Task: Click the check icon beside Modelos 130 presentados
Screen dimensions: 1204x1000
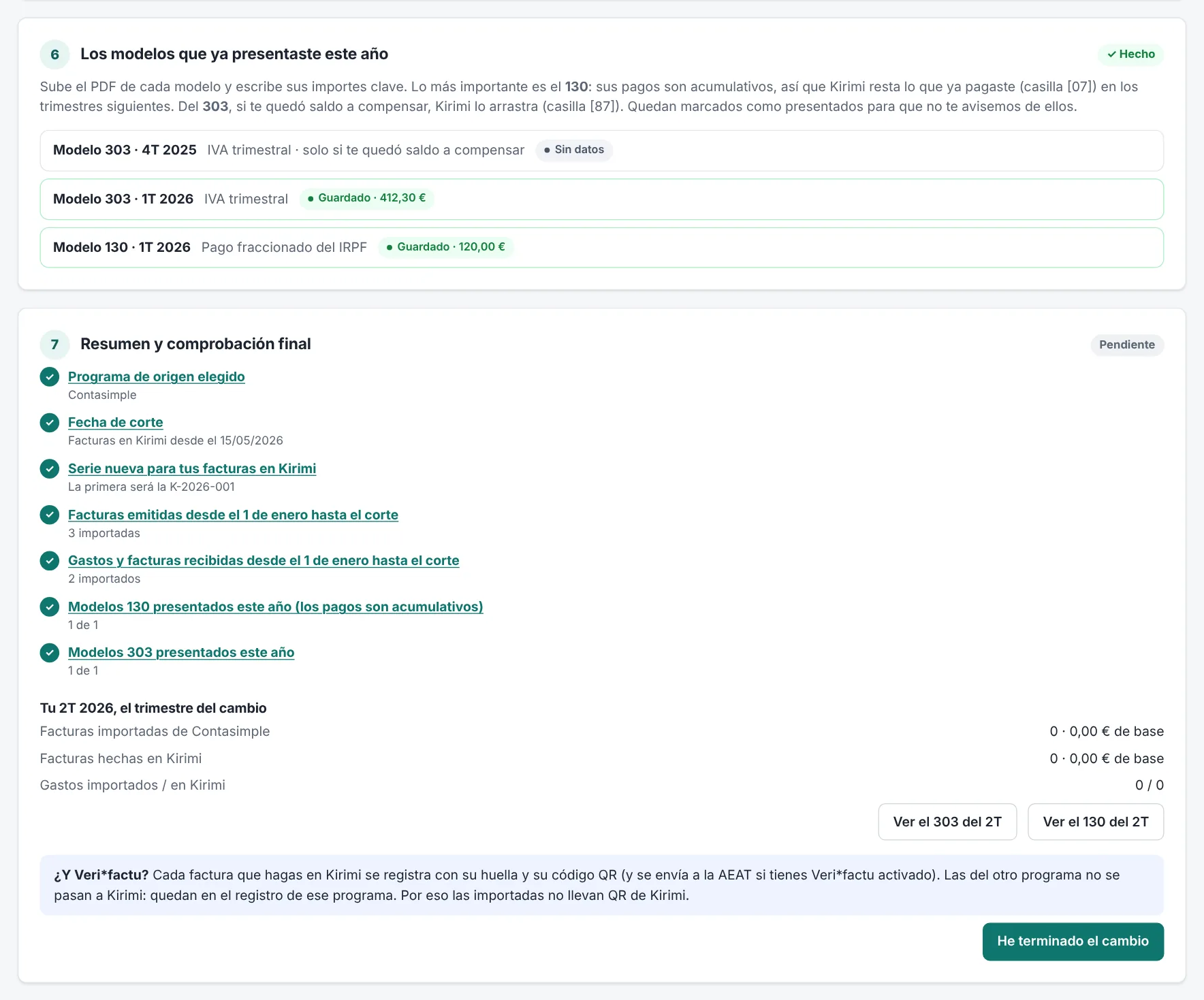Action: (x=50, y=607)
